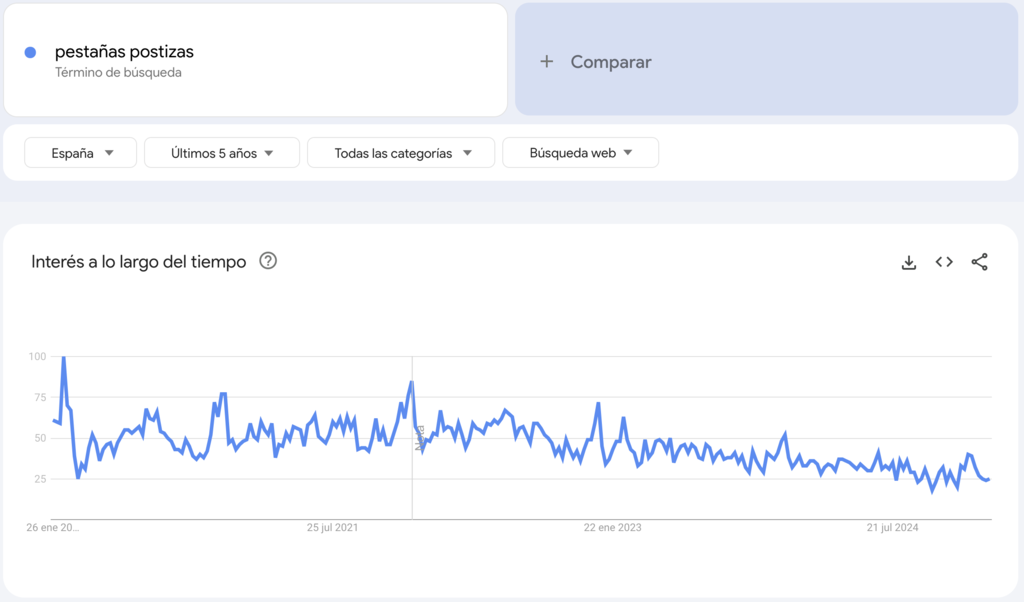Click the plus icon in Comparar box
Image resolution: width=1024 pixels, height=602 pixels.
pos(546,61)
